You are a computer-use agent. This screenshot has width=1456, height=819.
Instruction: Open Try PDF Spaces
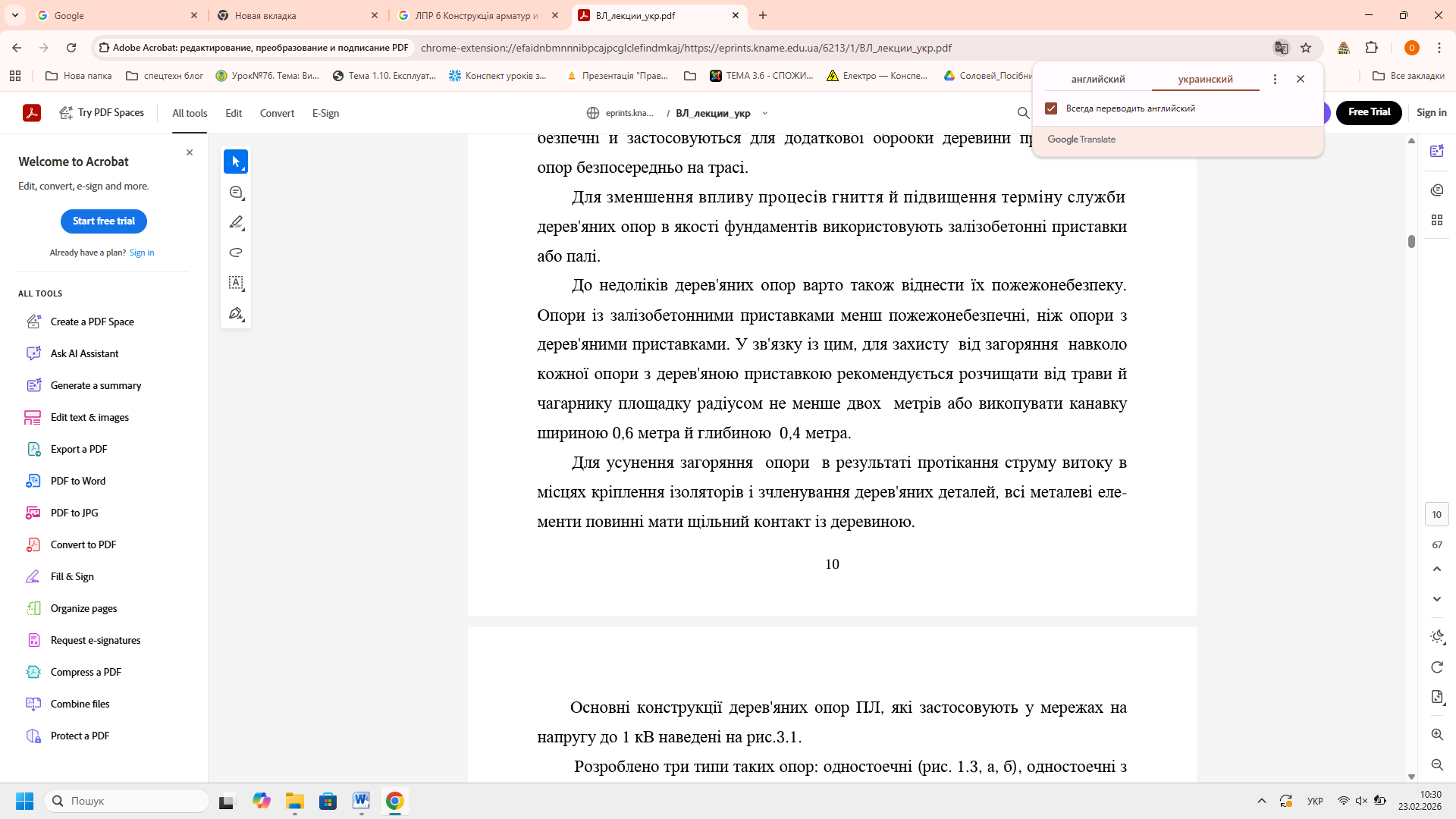tap(102, 112)
